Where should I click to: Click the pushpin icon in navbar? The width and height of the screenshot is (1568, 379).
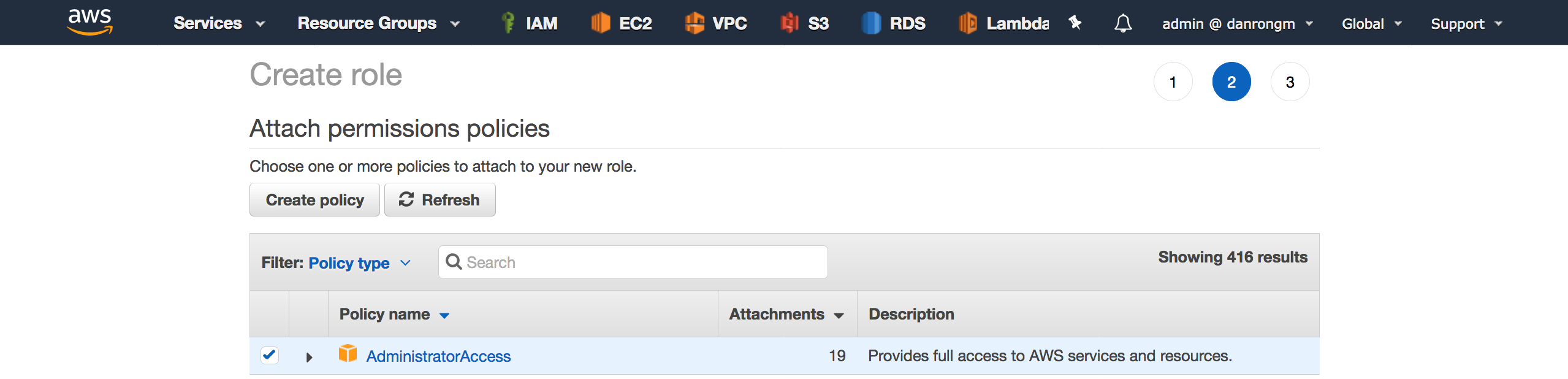click(1075, 23)
